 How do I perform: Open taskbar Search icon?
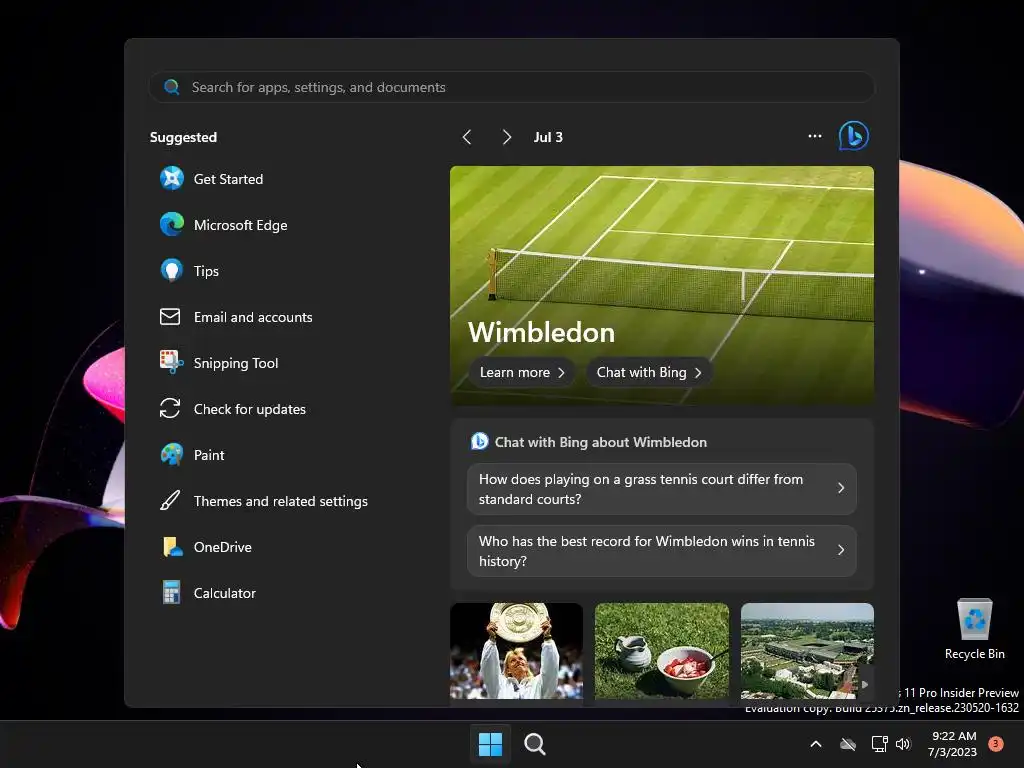[x=535, y=744]
